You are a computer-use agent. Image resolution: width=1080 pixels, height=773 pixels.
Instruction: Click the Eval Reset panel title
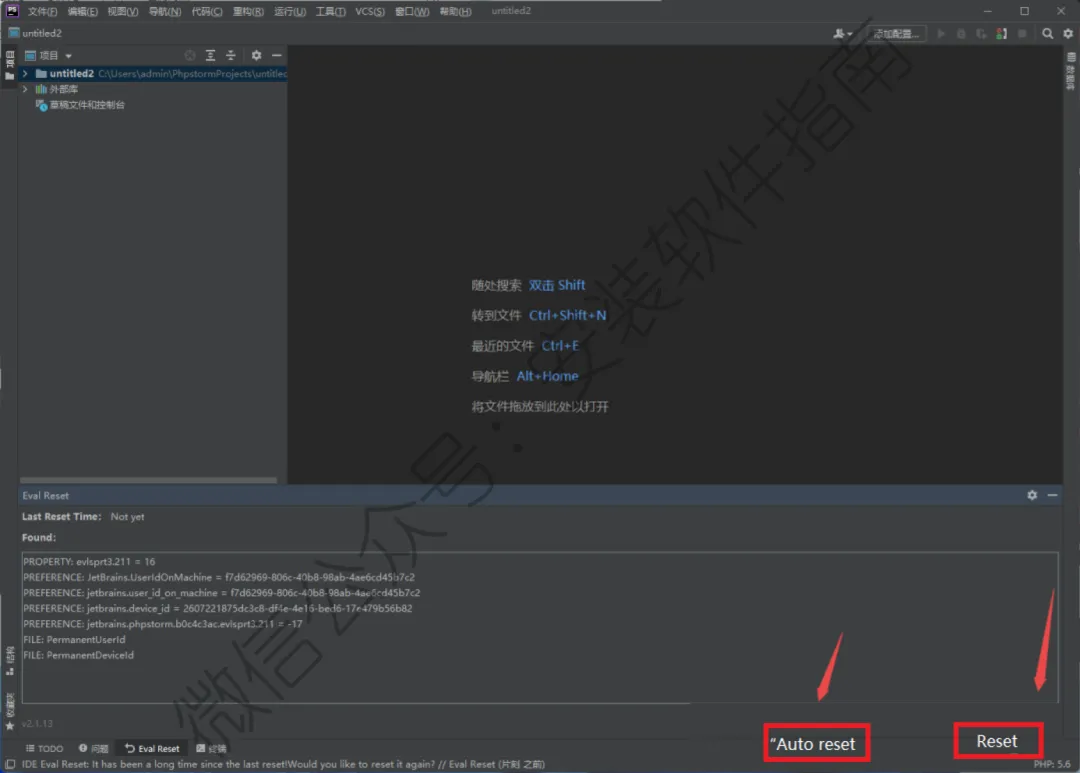point(45,495)
